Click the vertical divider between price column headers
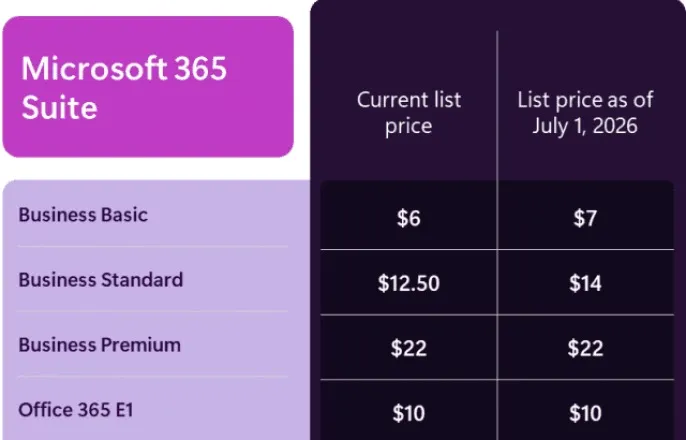This screenshot has height=440, width=686. (497, 110)
